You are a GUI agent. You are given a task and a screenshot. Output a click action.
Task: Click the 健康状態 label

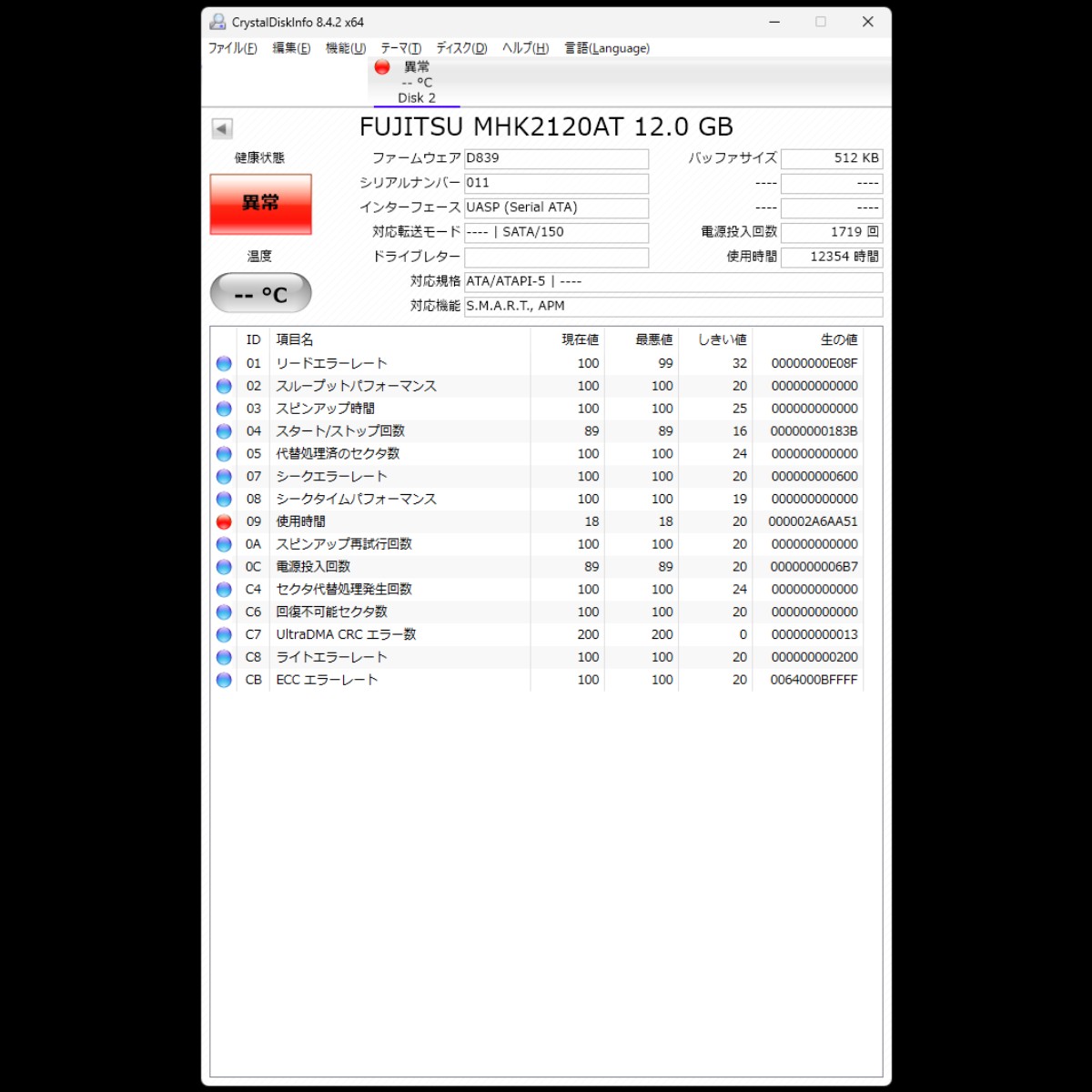259,157
